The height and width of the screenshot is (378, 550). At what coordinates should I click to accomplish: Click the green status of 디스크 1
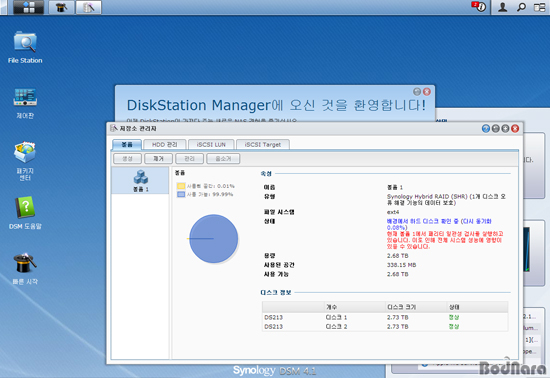(454, 317)
